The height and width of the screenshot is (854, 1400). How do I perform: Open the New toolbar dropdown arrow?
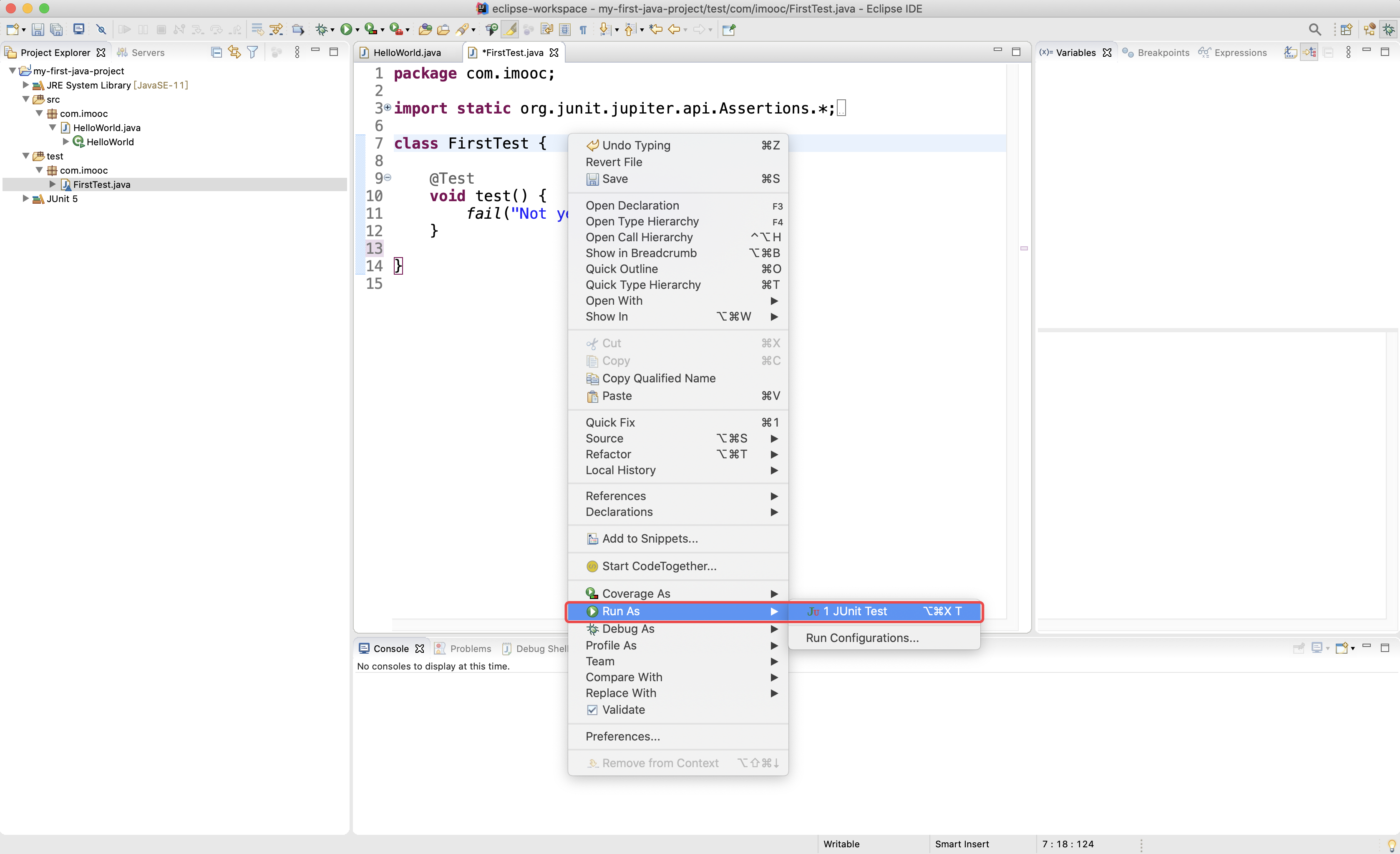click(23, 30)
